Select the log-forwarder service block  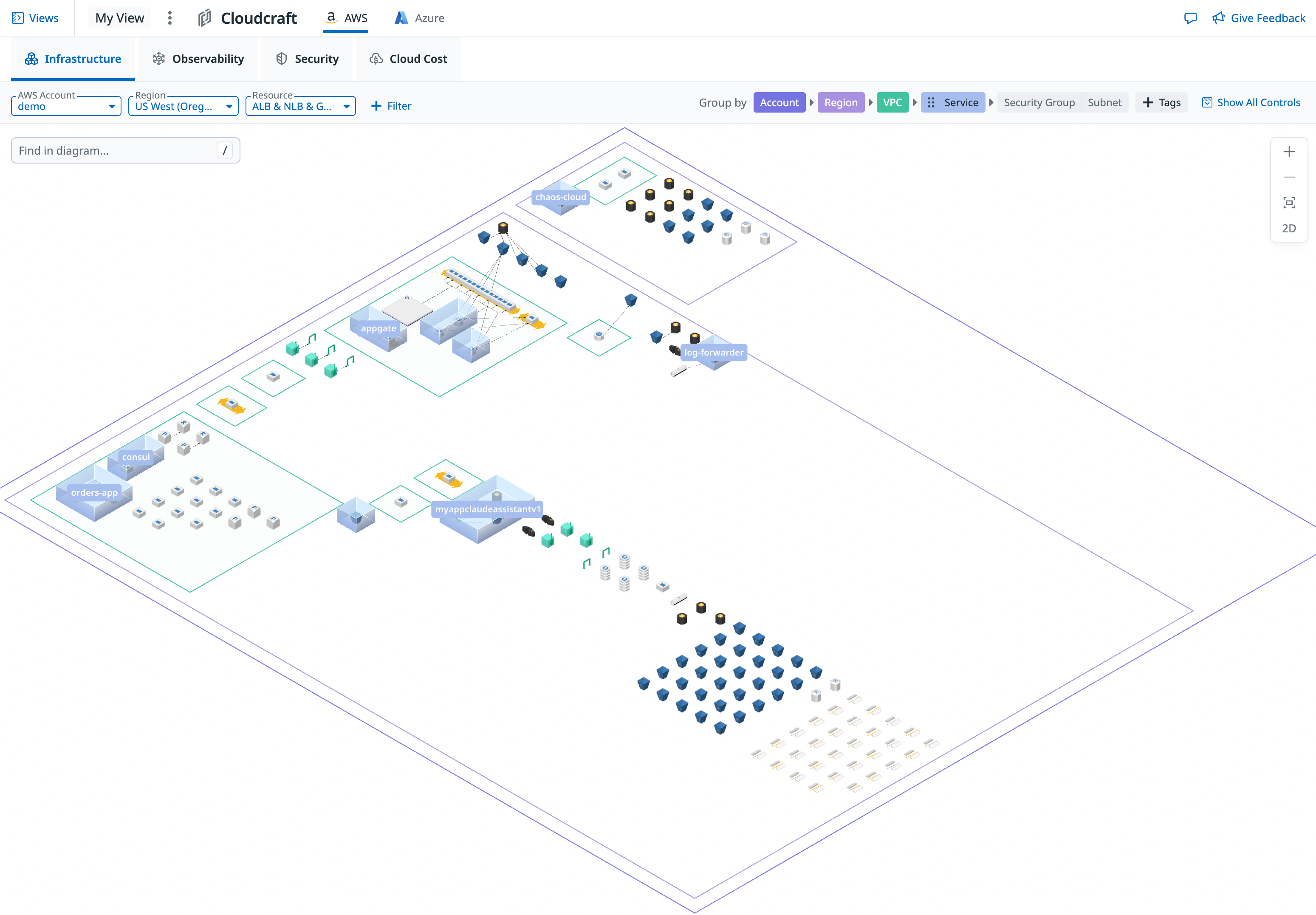point(713,353)
